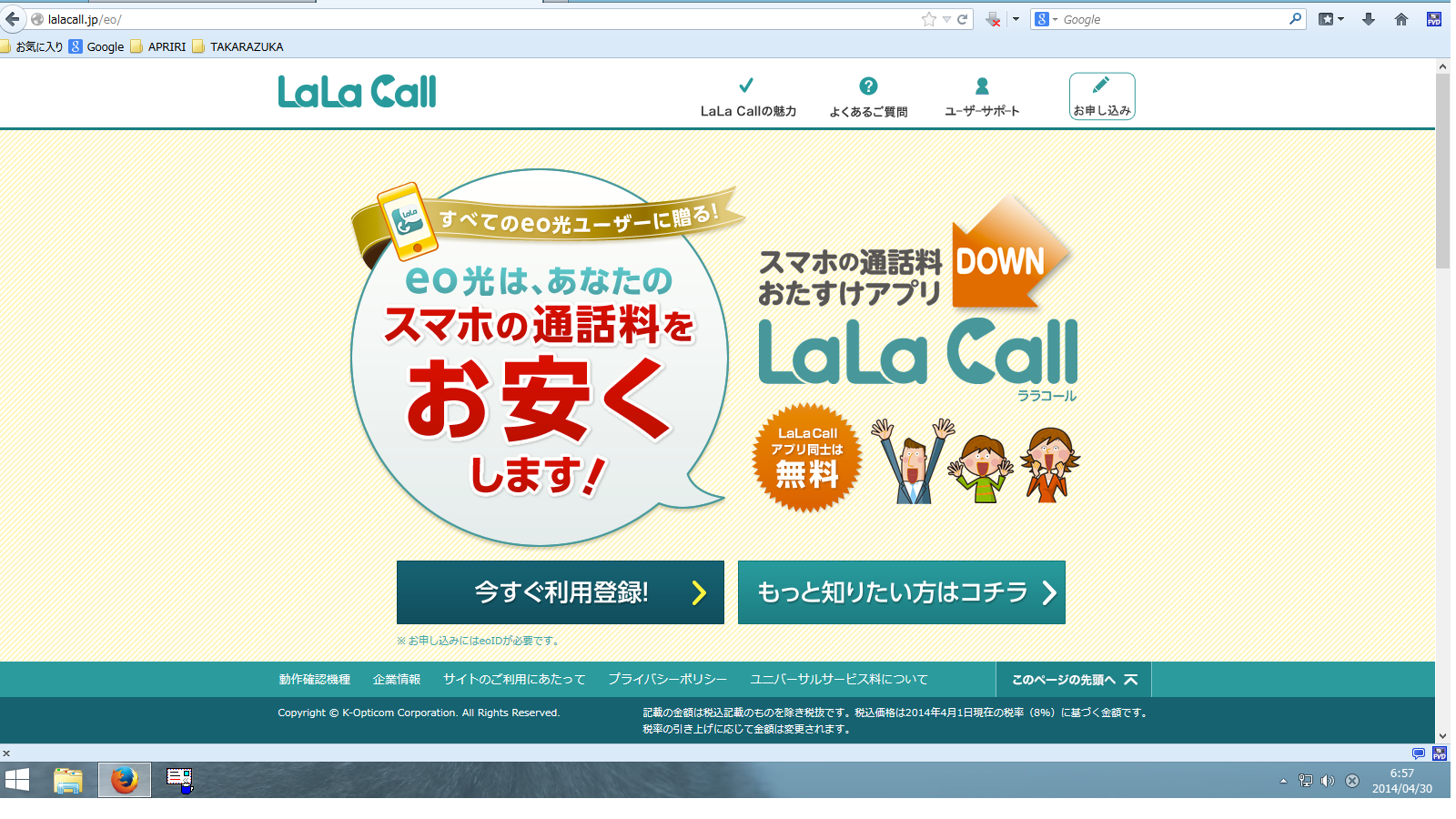Viewport: 1456px width, 819px height.
Task: Click the download-blocked toolbar icon with red X
Action: 994,19
